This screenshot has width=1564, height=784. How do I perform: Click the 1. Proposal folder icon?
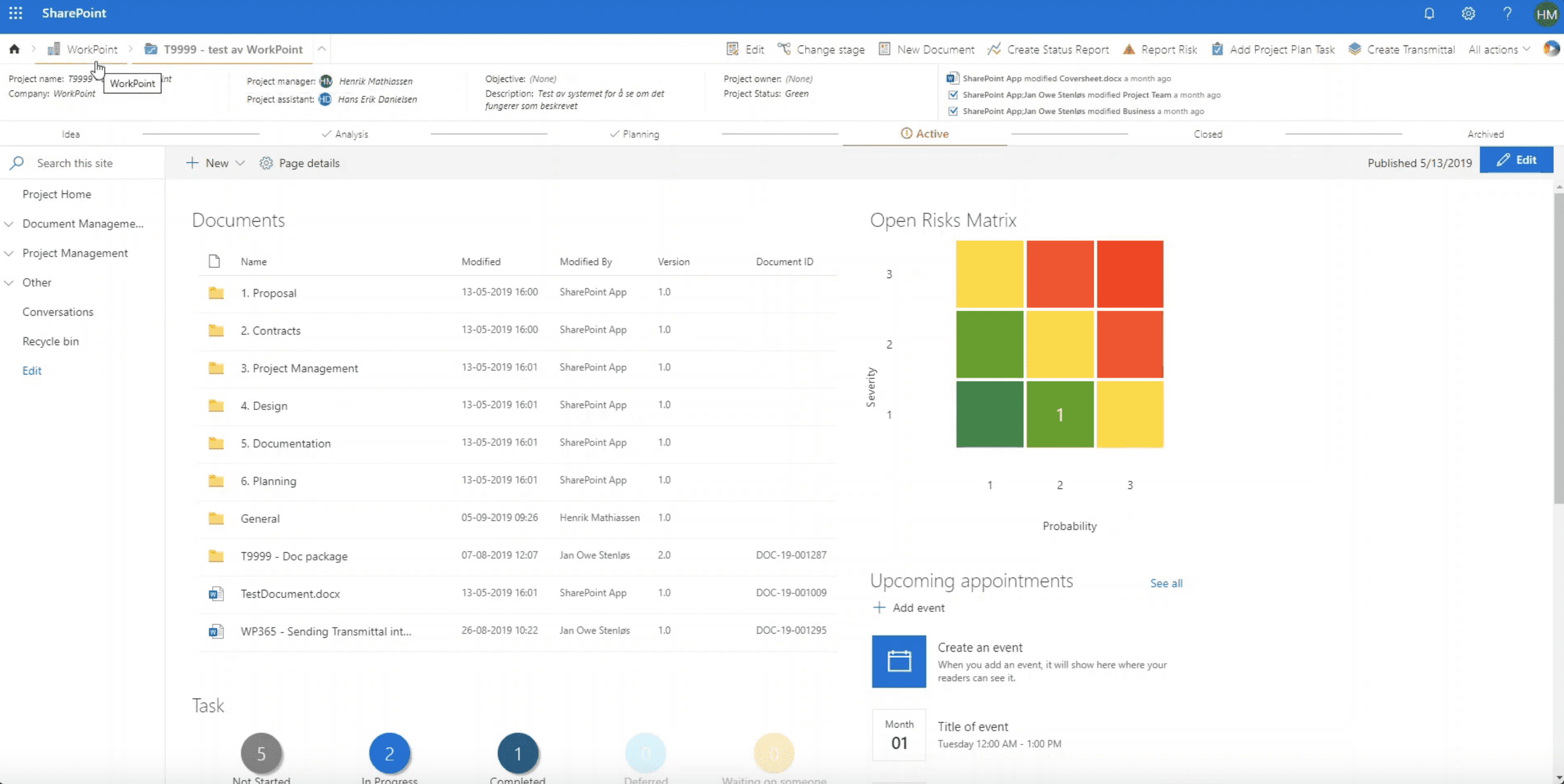click(x=215, y=293)
